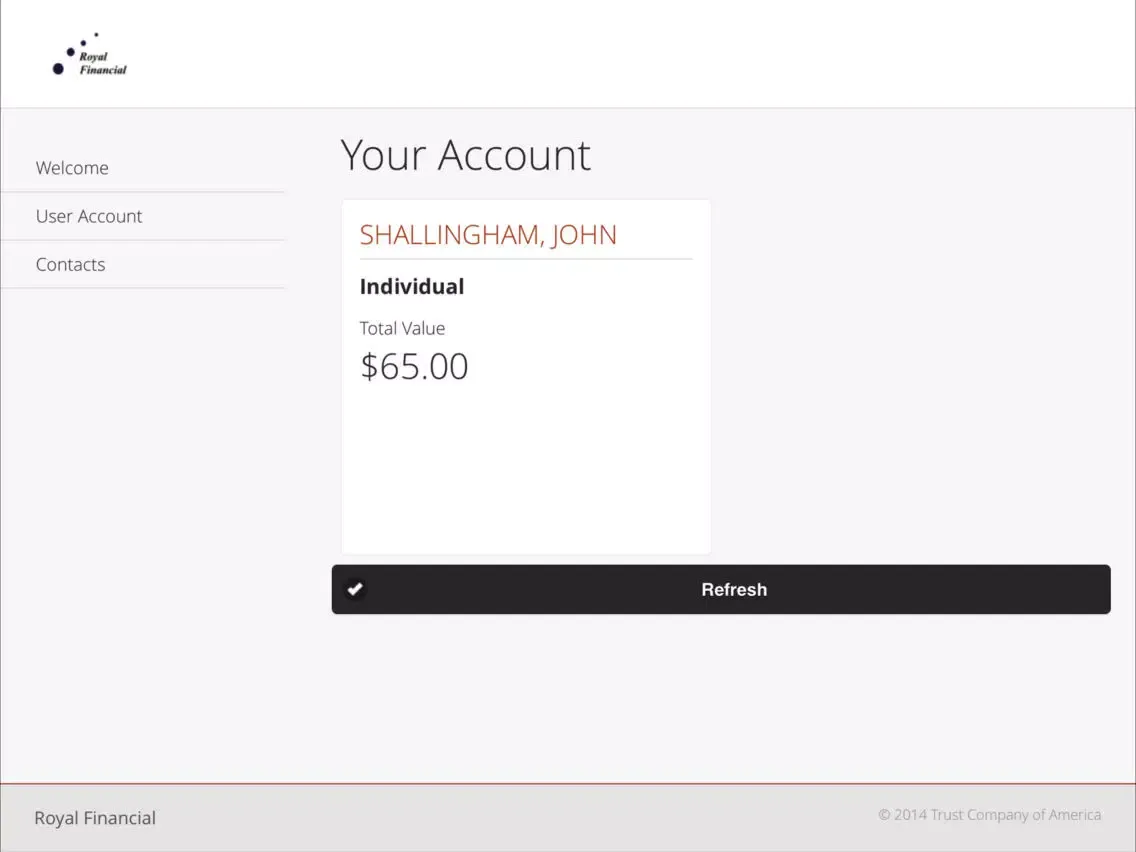The image size is (1136, 852).
Task: Open the SHALLINGHAM, JOHN account name
Action: [x=488, y=235]
